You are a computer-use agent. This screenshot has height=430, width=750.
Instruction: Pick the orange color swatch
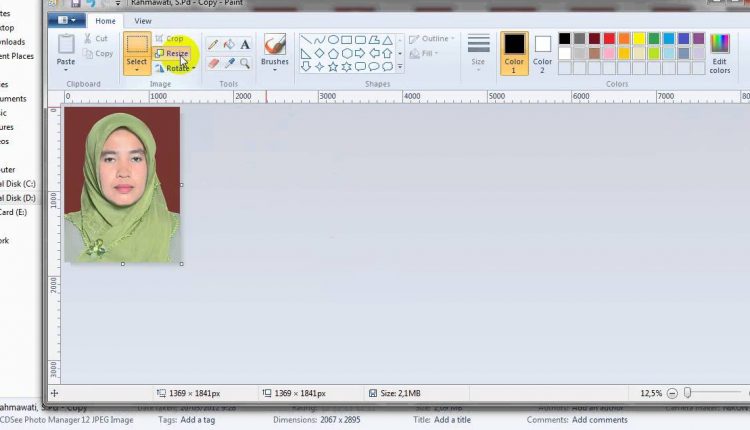[624, 39]
